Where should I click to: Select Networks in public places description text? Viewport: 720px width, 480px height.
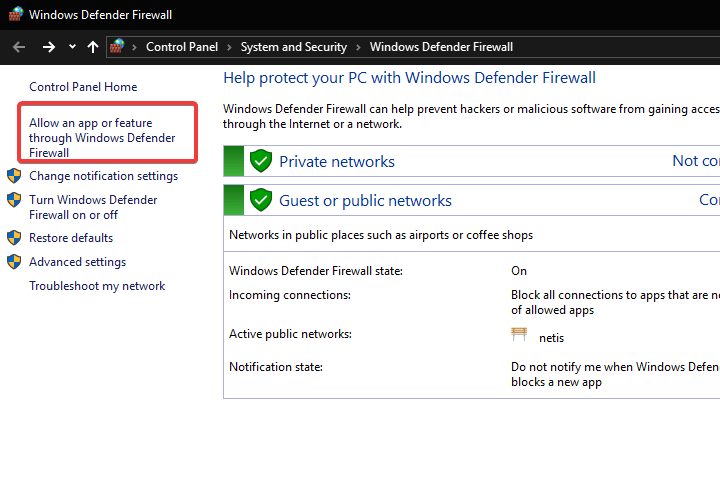(x=381, y=235)
